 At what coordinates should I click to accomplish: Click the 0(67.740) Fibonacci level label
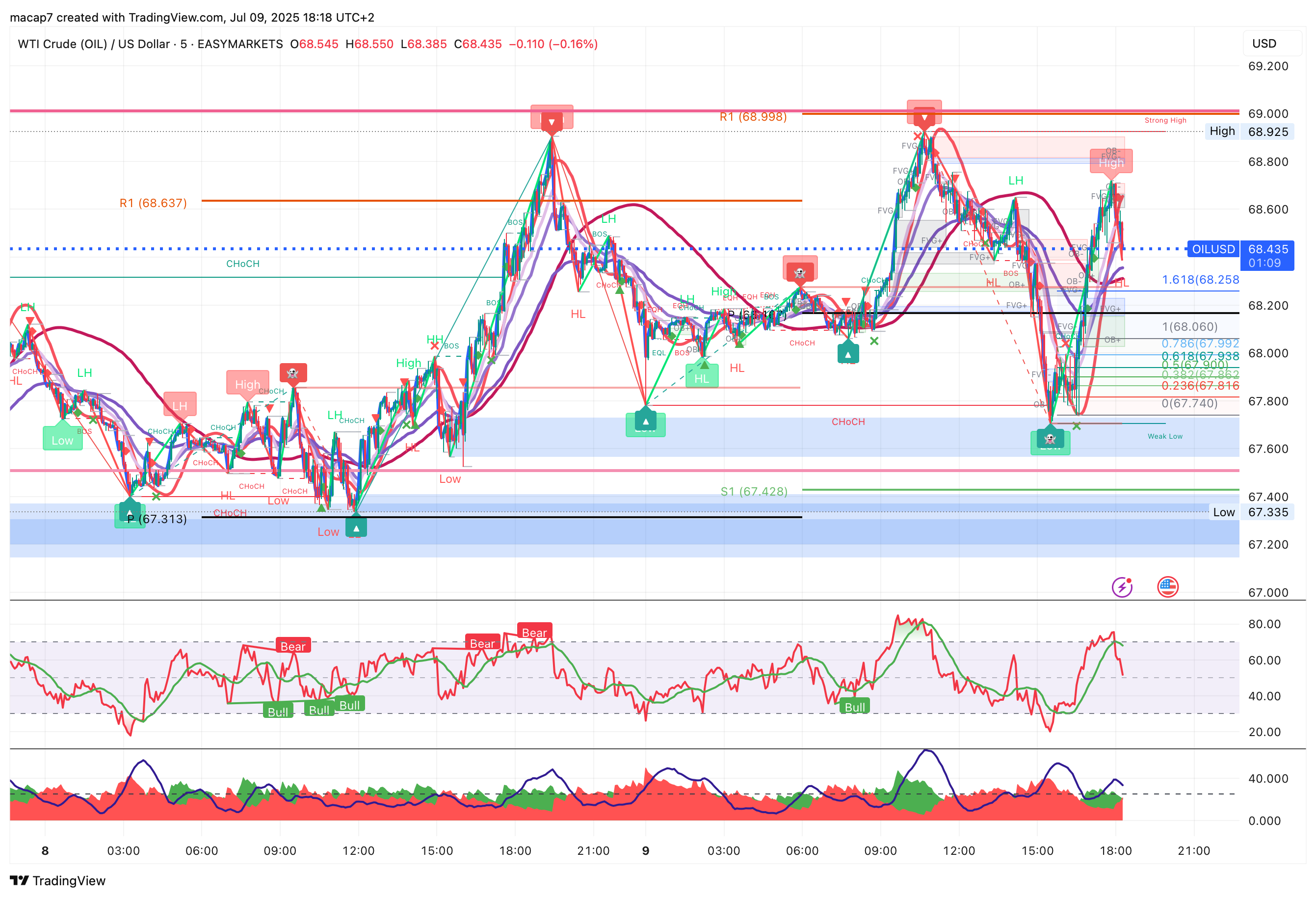1189,403
